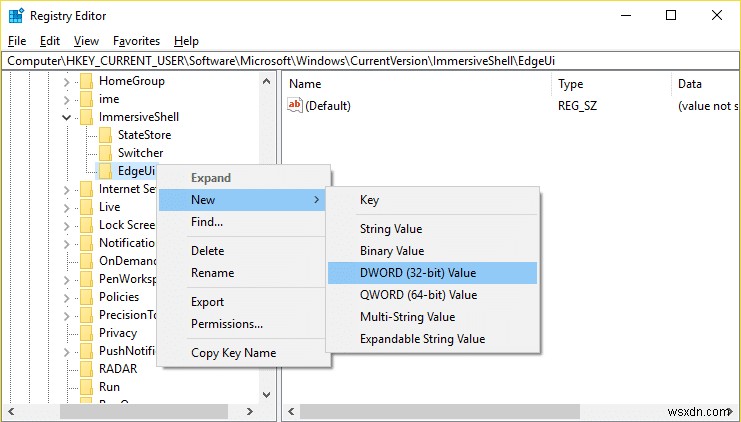Click the ime folder icon

click(x=86, y=99)
